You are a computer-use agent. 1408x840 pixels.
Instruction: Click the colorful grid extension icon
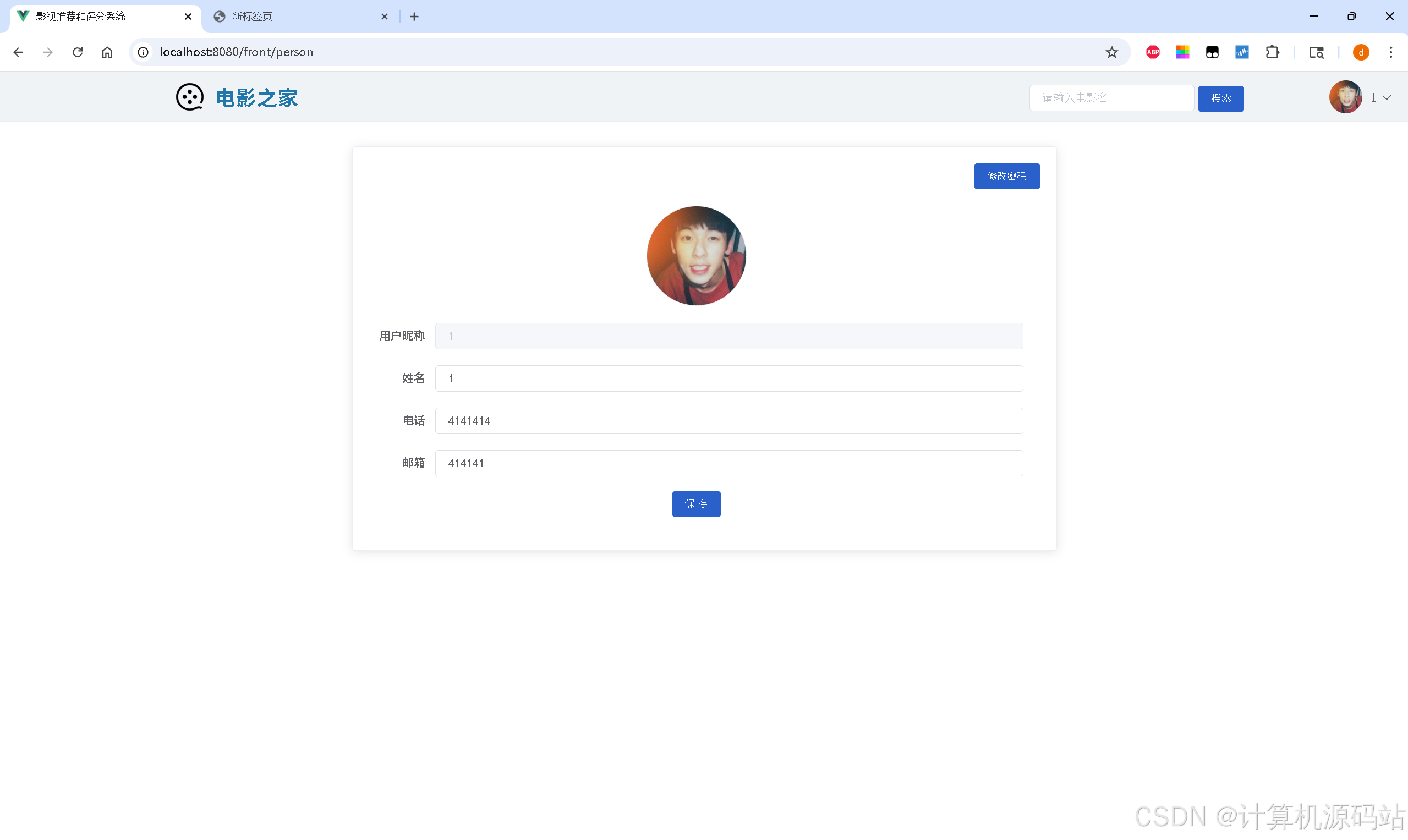point(1182,52)
